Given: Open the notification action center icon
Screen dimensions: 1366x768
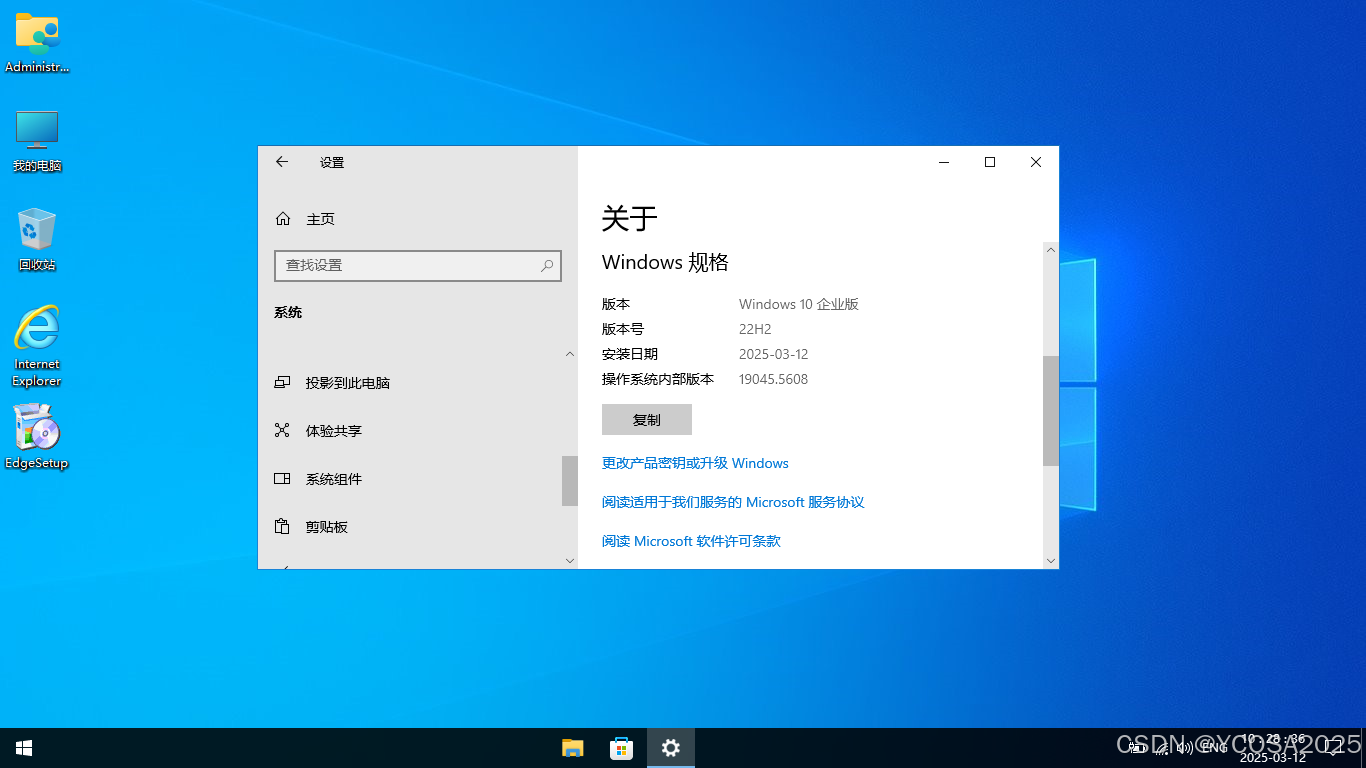Looking at the screenshot, I should point(1334,748).
